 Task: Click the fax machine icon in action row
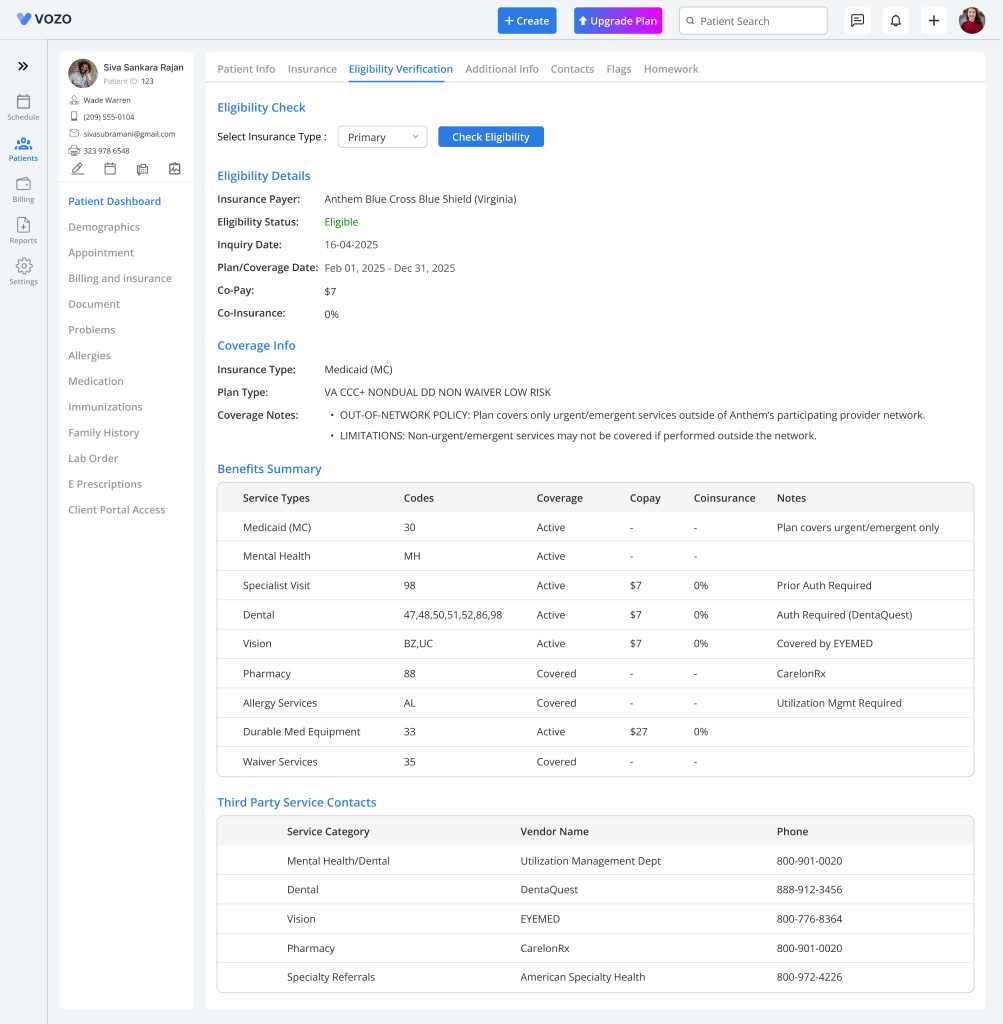[x=142, y=169]
